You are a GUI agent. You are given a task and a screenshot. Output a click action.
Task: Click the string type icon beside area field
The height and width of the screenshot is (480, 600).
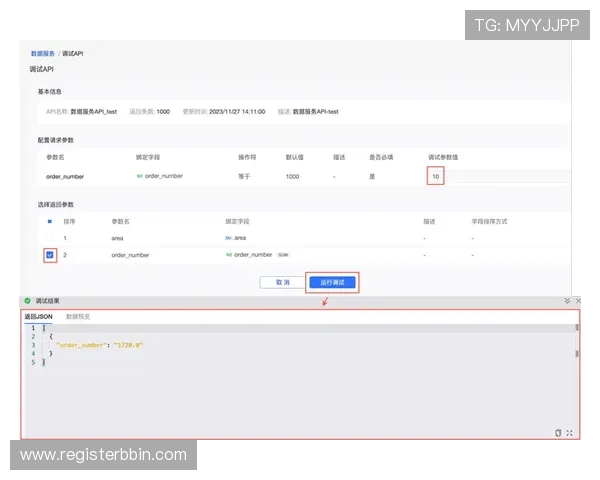click(228, 238)
